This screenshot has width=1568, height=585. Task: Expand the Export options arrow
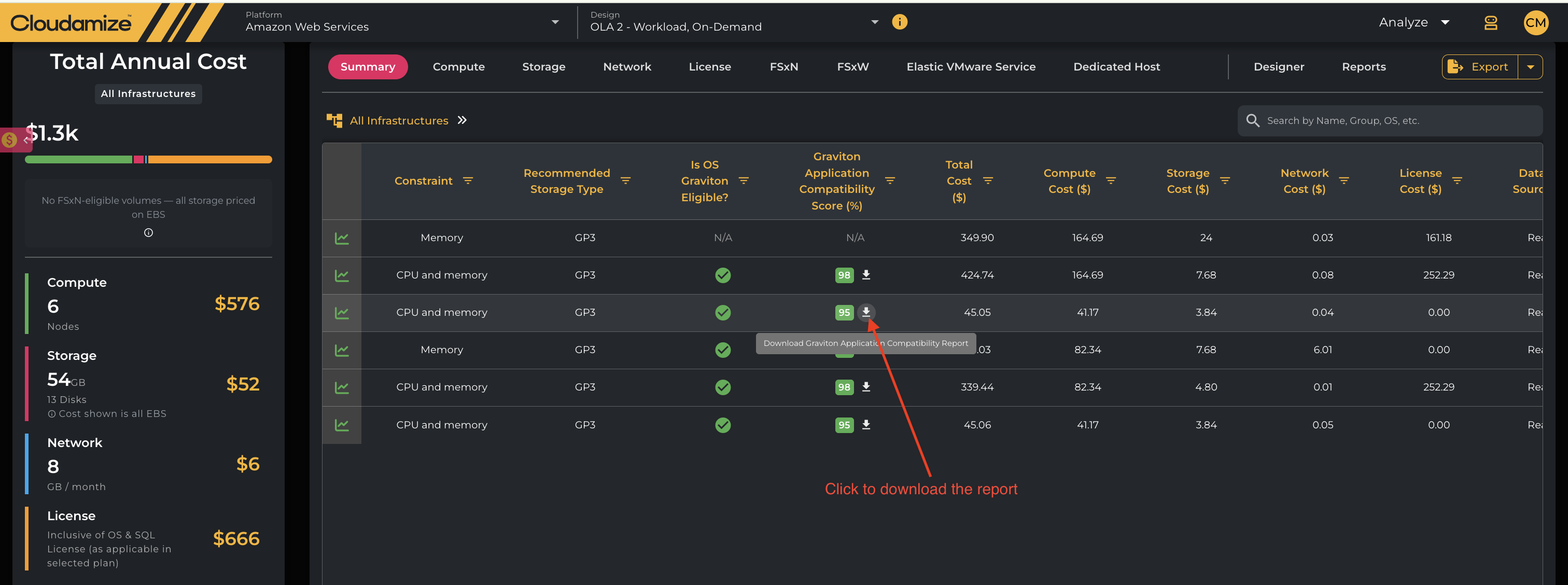click(1530, 67)
